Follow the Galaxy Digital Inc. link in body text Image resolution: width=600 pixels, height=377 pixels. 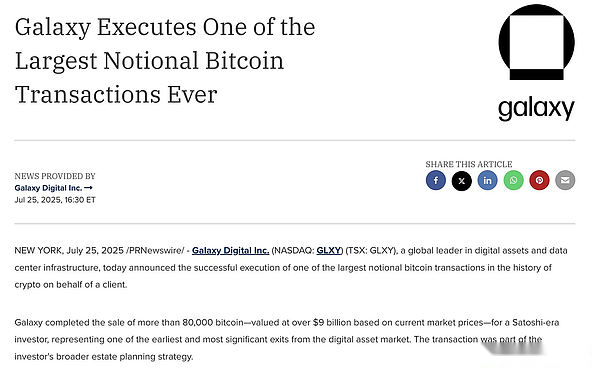230,251
